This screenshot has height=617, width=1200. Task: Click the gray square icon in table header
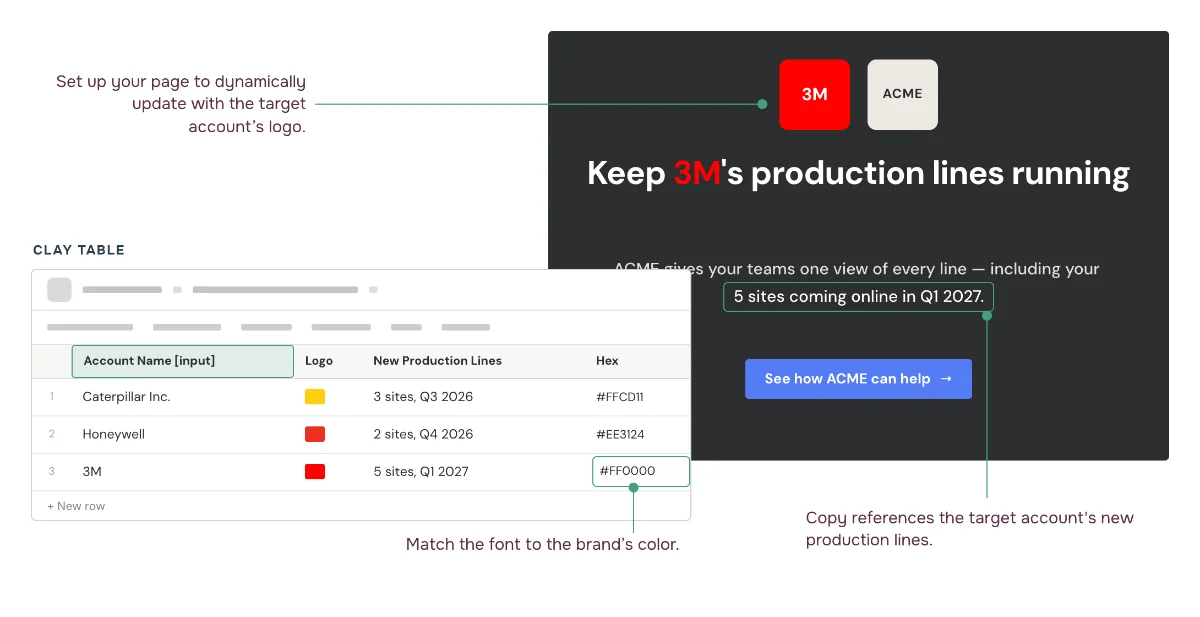[x=59, y=290]
